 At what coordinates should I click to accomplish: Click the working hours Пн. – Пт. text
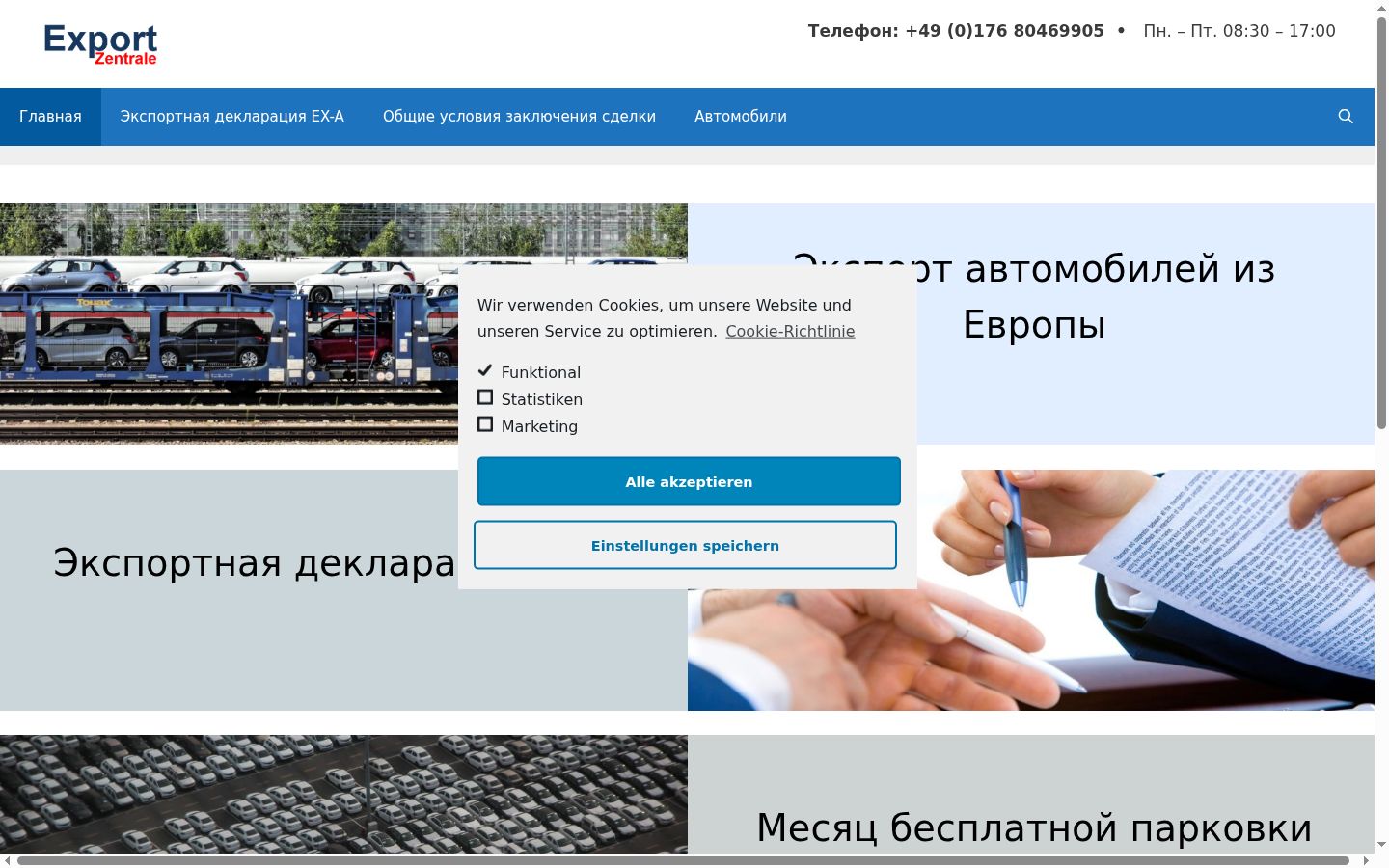pos(1239,31)
